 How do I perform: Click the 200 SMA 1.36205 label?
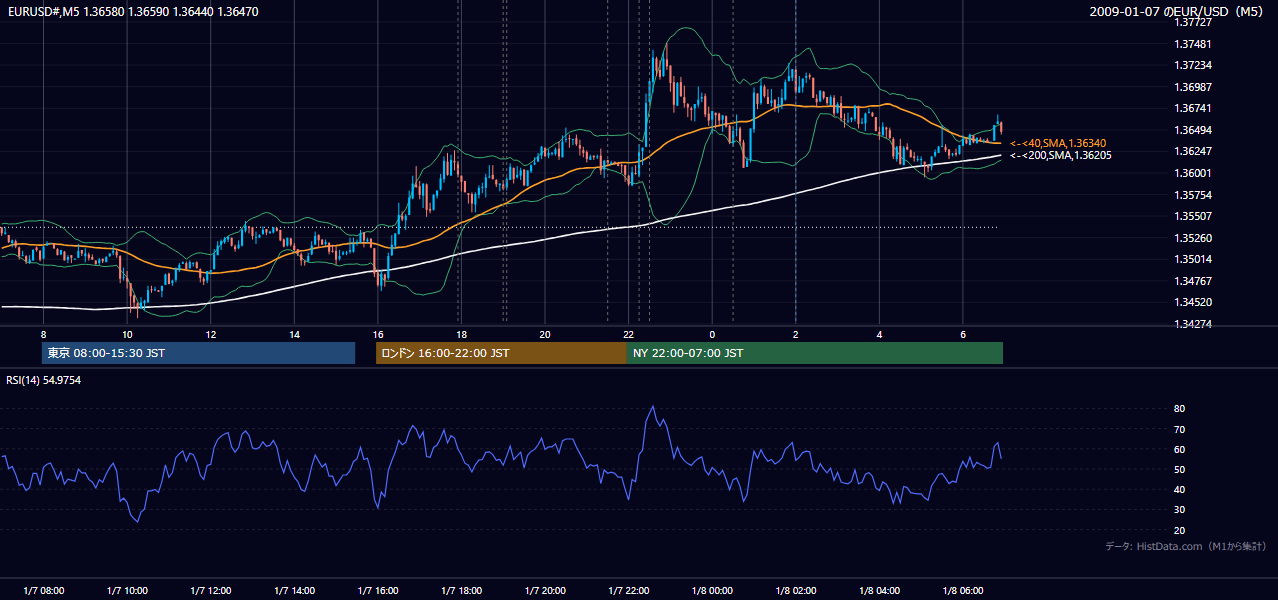click(x=1060, y=155)
